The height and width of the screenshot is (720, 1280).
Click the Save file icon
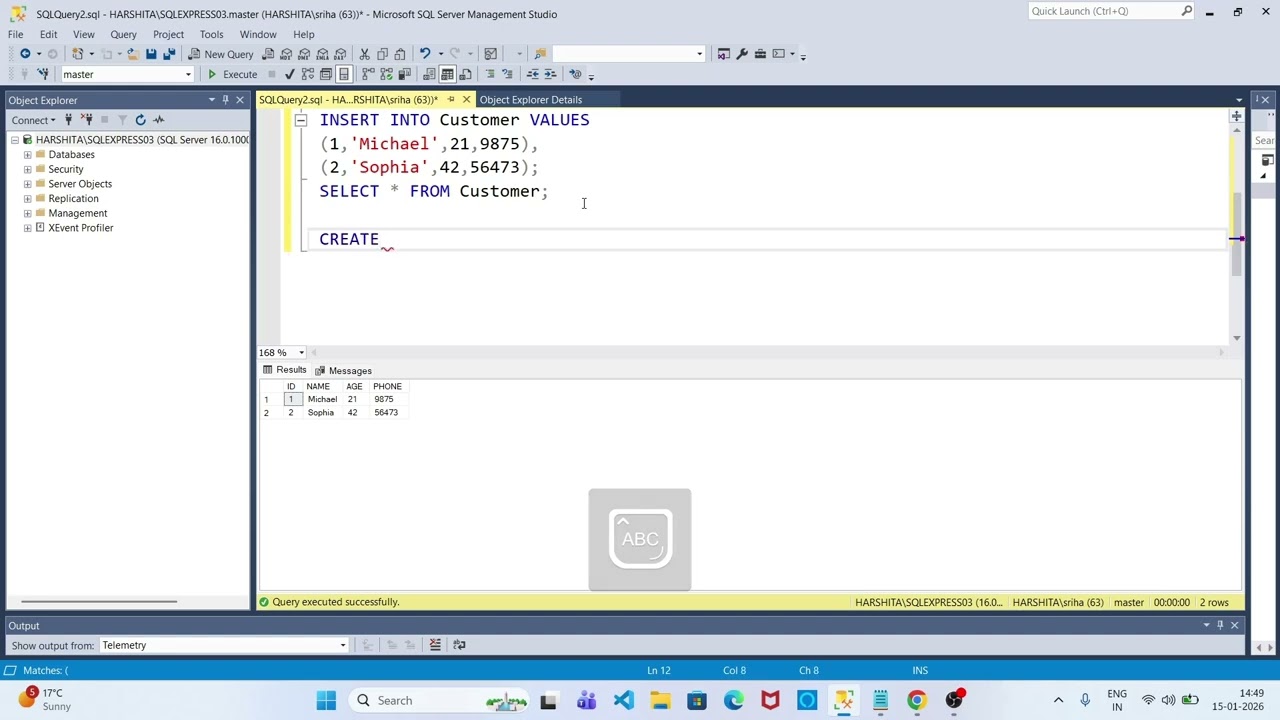(x=151, y=54)
